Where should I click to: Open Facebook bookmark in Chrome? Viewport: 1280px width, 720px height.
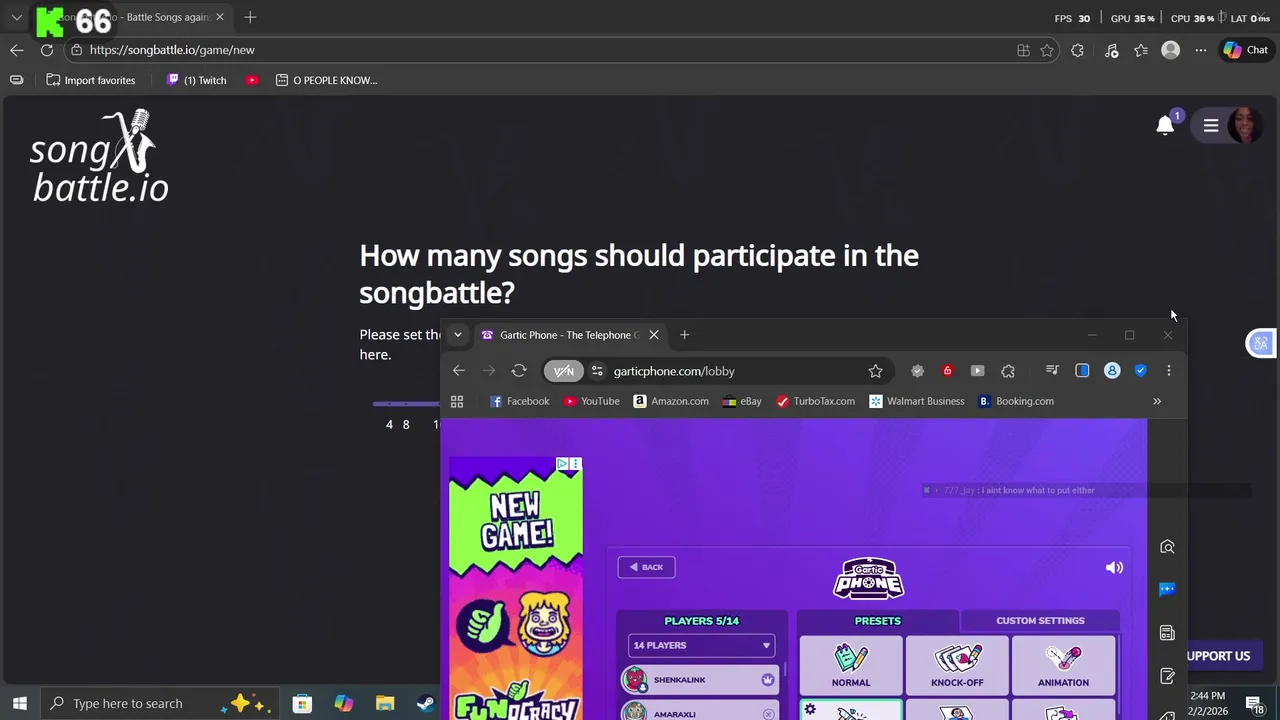[x=519, y=401]
